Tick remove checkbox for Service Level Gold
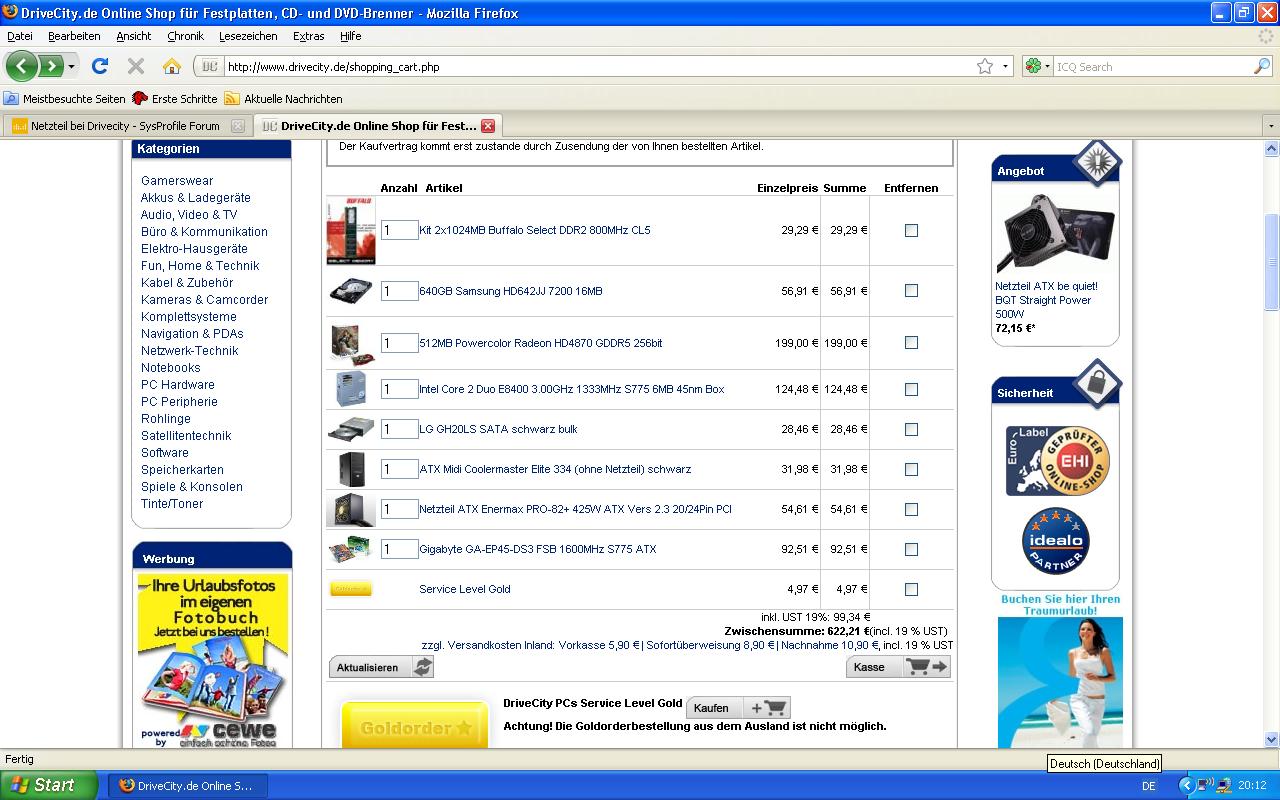This screenshot has width=1280, height=800. click(x=911, y=589)
